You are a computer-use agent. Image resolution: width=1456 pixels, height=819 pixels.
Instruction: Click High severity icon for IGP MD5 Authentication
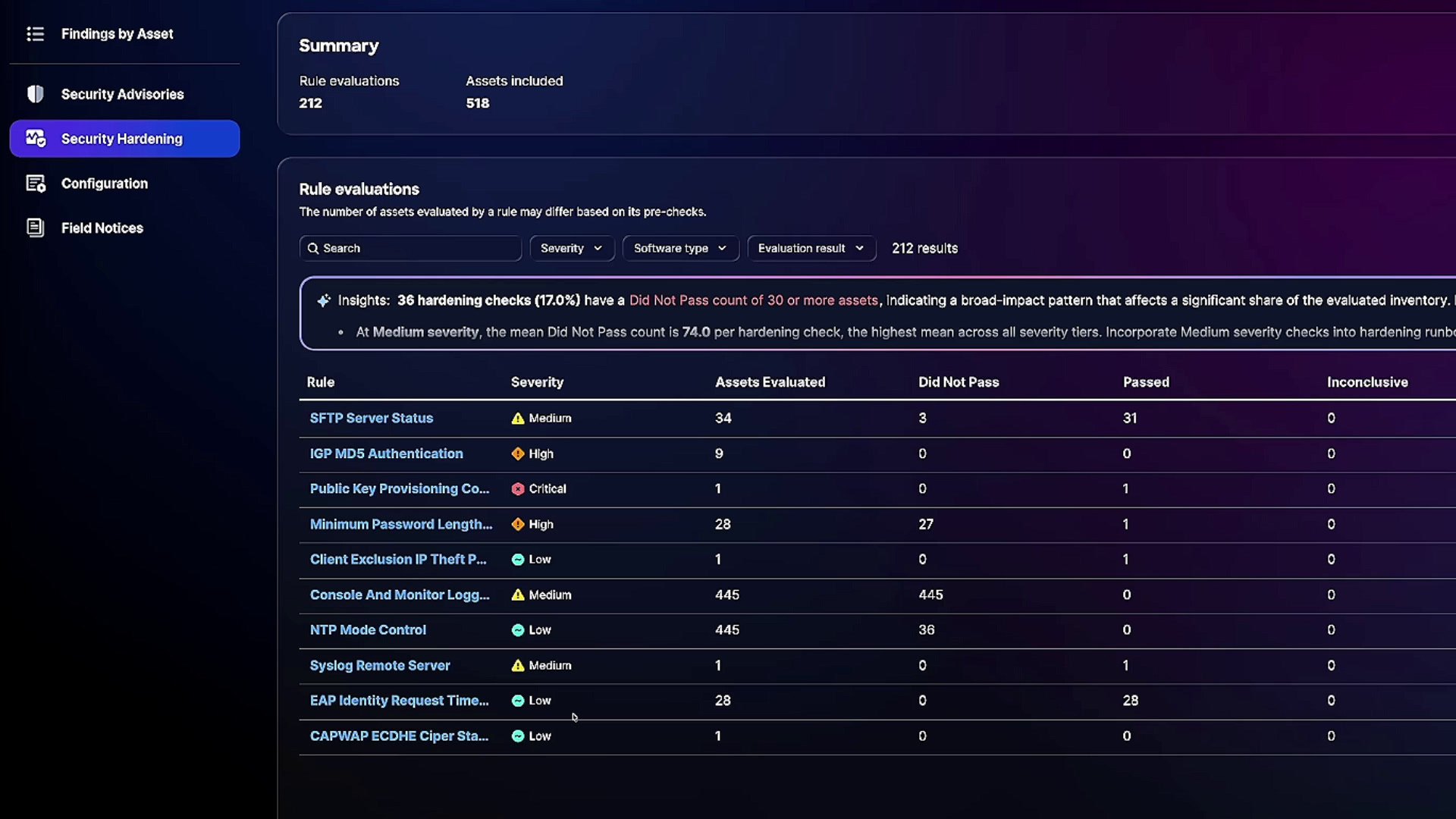coord(518,453)
